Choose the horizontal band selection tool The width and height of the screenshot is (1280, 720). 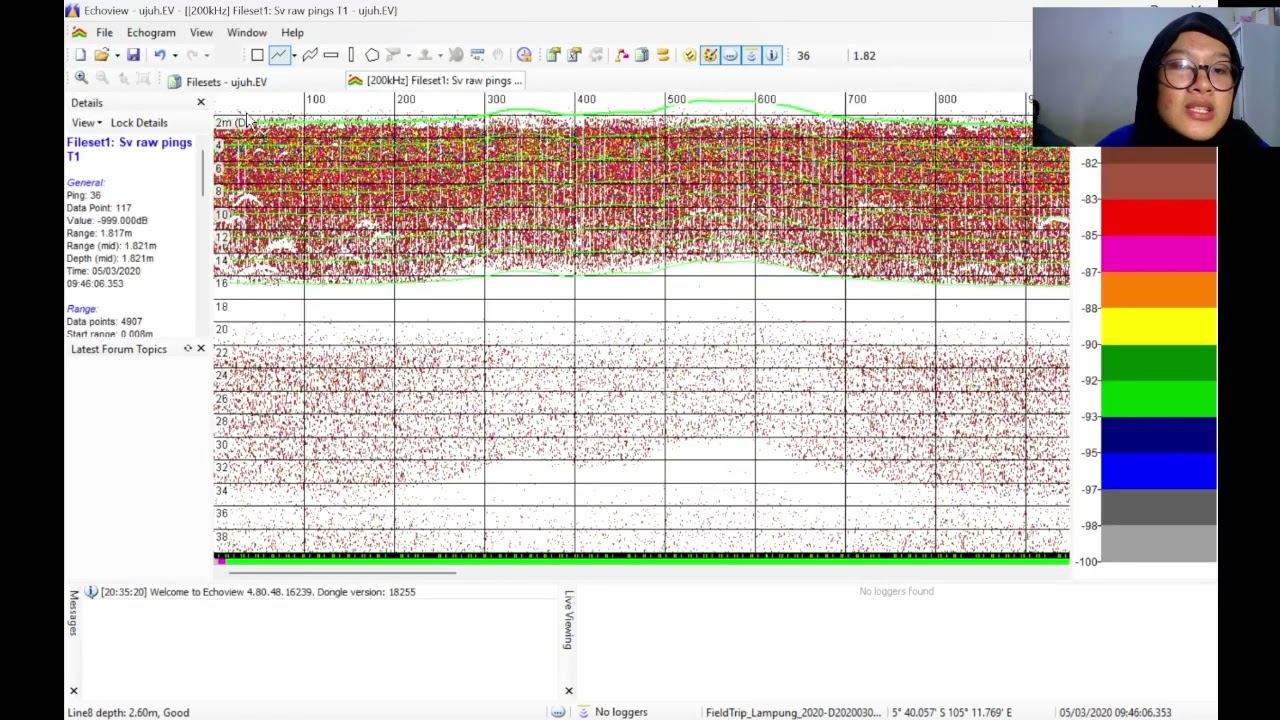tap(331, 55)
